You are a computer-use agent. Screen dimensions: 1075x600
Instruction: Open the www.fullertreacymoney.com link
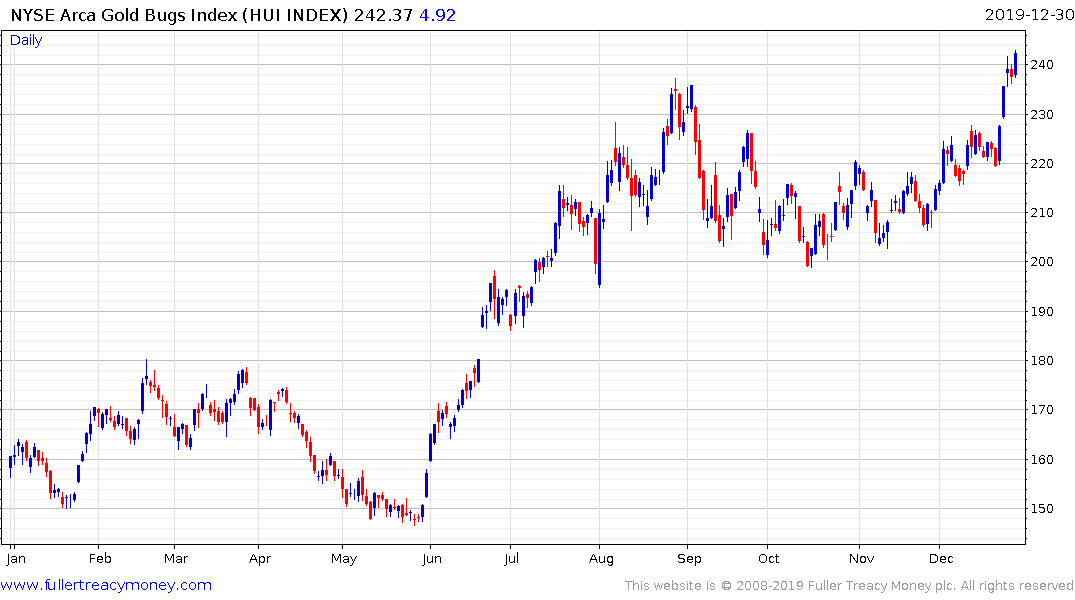click(x=106, y=585)
